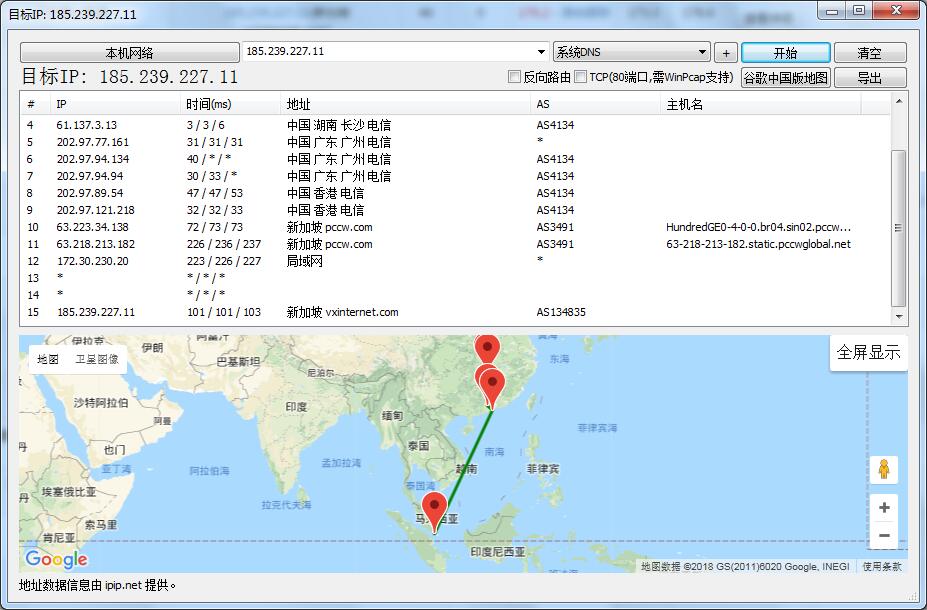This screenshot has width=927, height=610.
Task: Click the plus button beside DNS dropdown
Action: pyautogui.click(x=726, y=53)
